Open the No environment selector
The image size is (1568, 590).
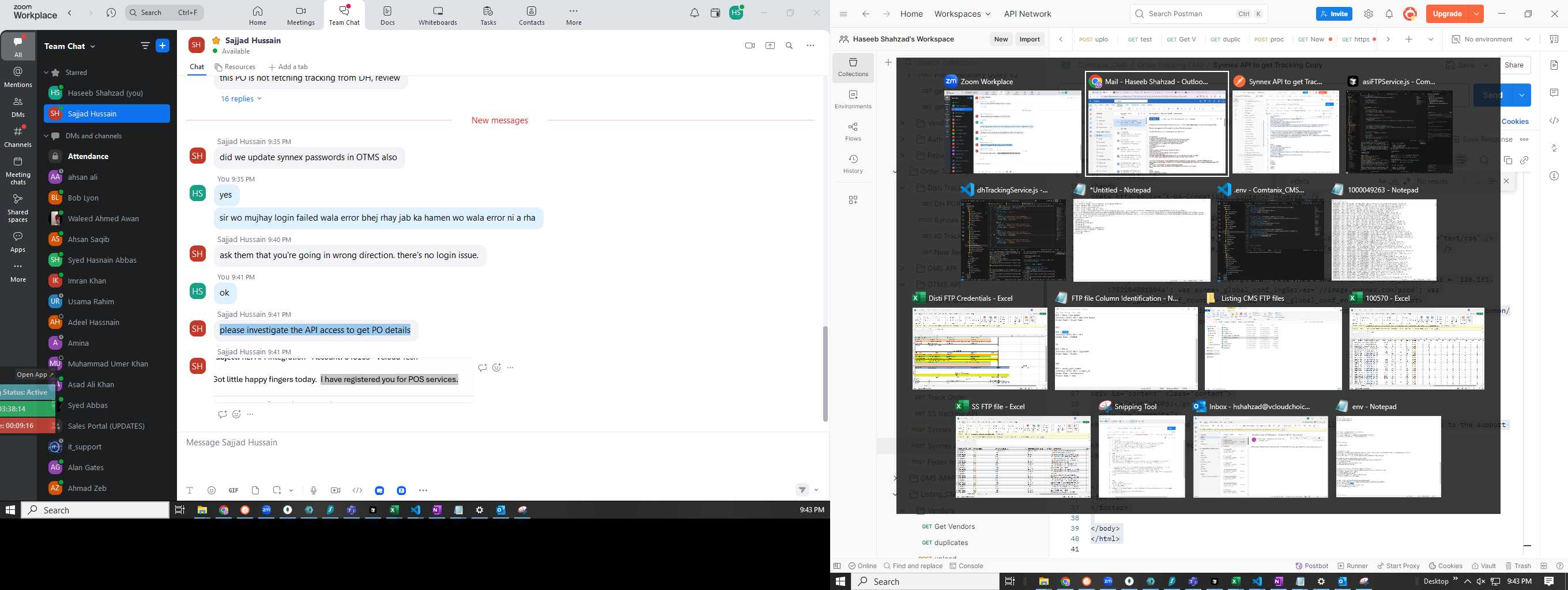pos(1491,39)
